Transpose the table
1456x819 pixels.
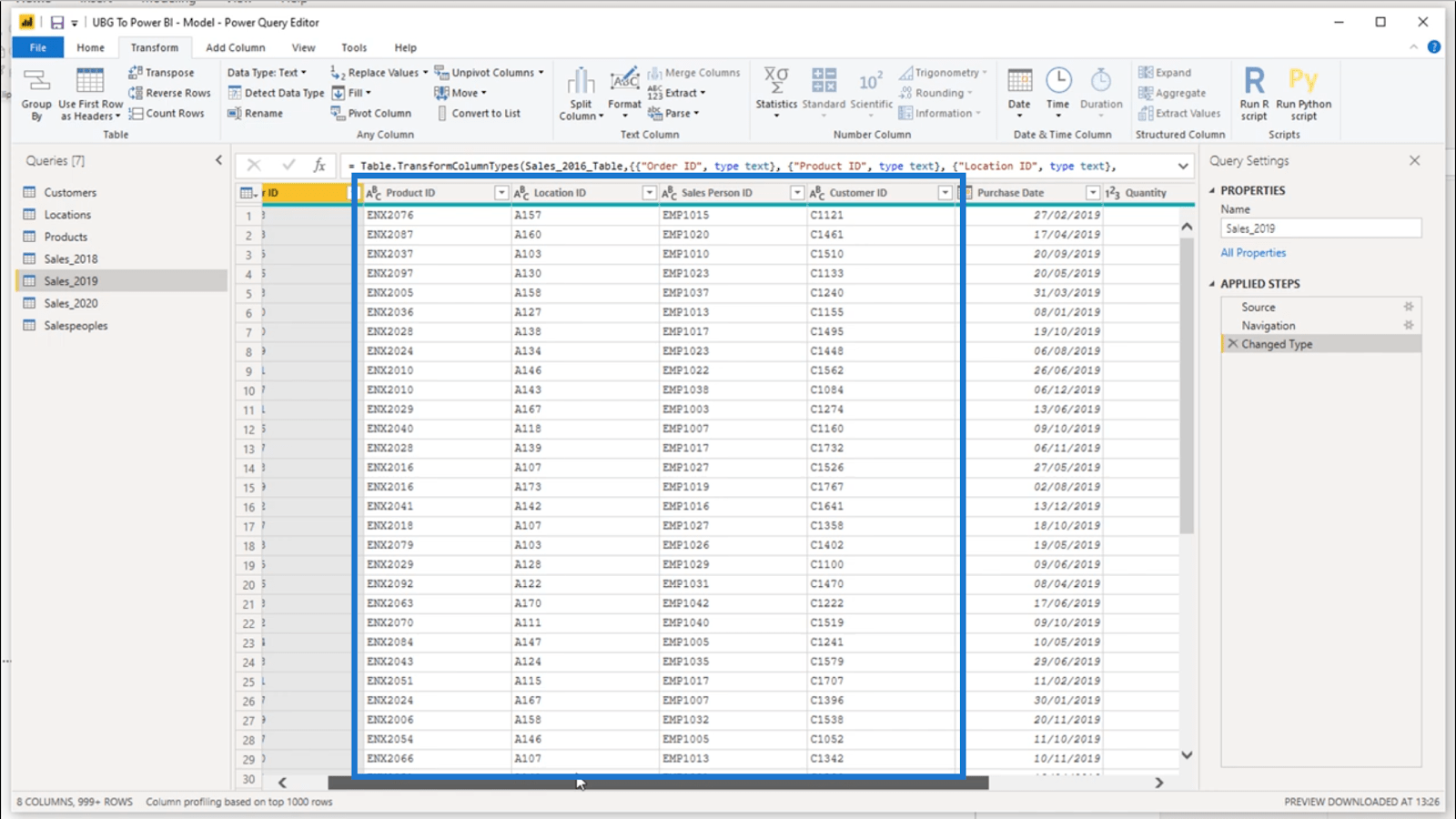tap(161, 73)
